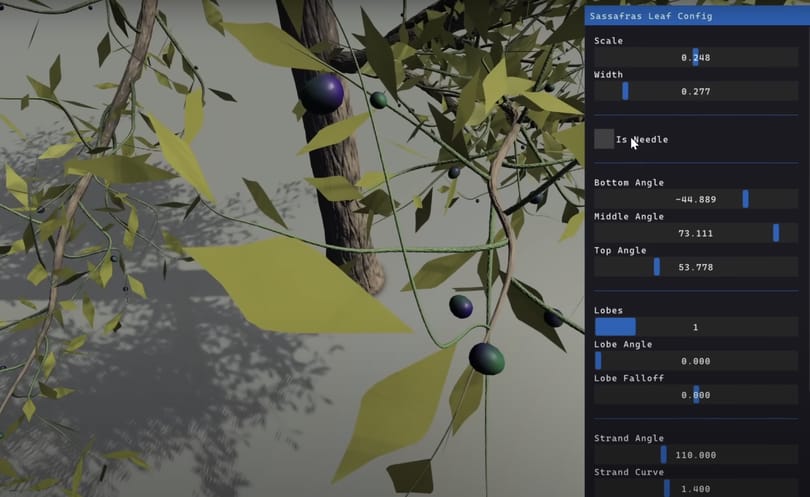Click the "Strand Angle" label
810x497 pixels.
coord(629,438)
